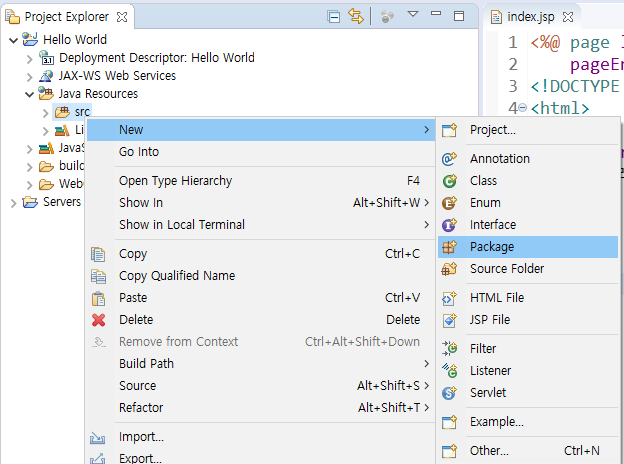The height and width of the screenshot is (464, 624).
Task: Click the purple Interface icon
Action: 449,225
